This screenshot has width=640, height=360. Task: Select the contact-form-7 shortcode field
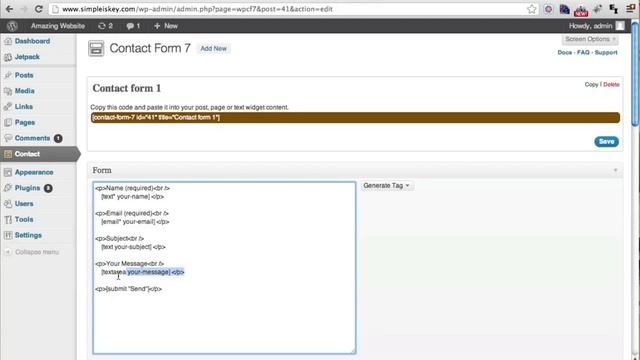point(355,118)
